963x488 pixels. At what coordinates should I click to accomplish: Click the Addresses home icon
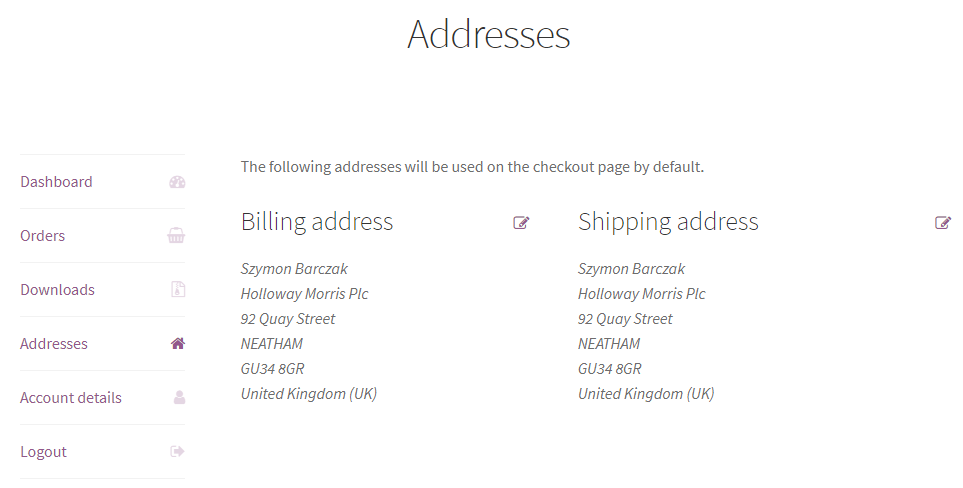[x=177, y=343]
